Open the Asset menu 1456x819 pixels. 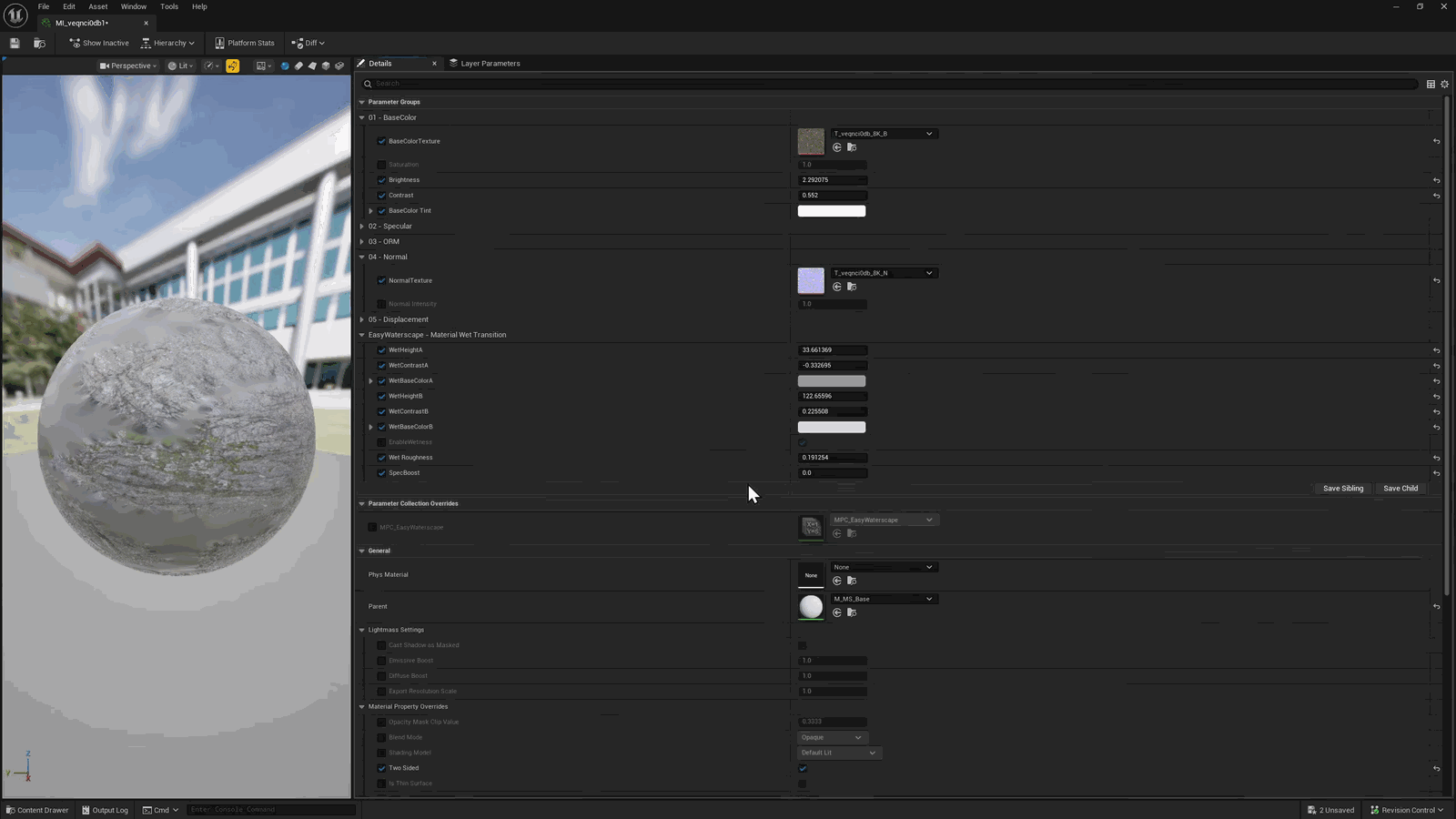tap(98, 6)
